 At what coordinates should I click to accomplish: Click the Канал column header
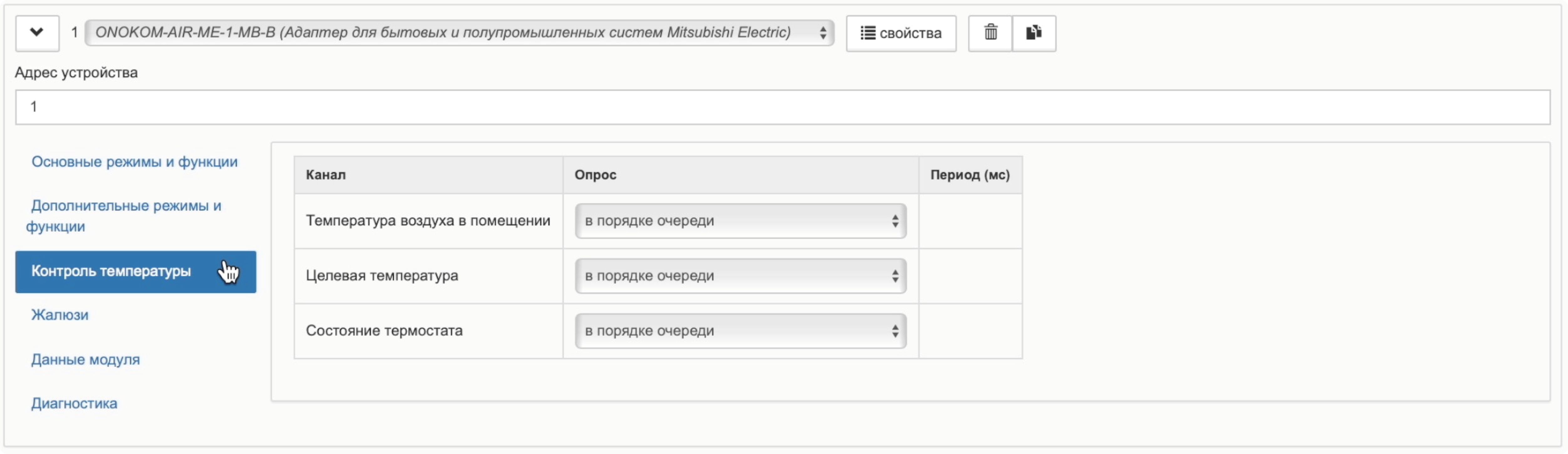326,175
